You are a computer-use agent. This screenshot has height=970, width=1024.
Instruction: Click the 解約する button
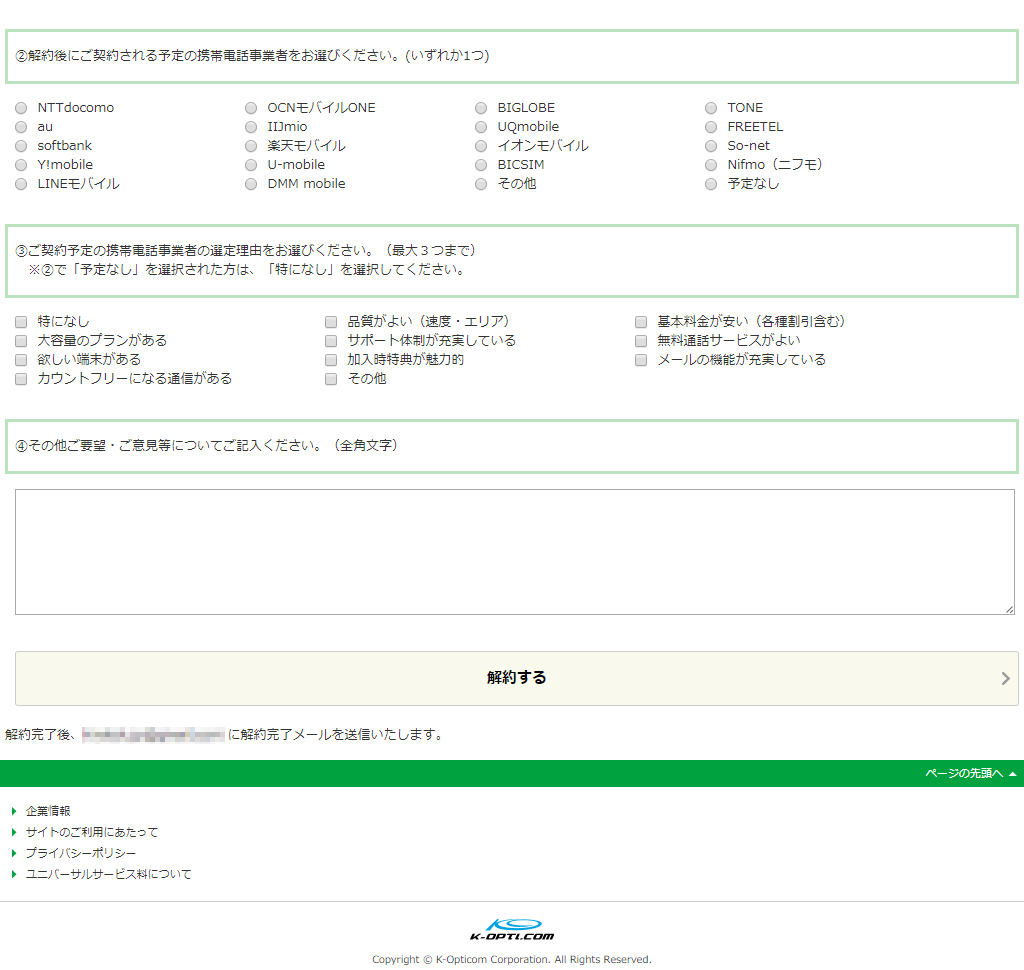click(517, 678)
